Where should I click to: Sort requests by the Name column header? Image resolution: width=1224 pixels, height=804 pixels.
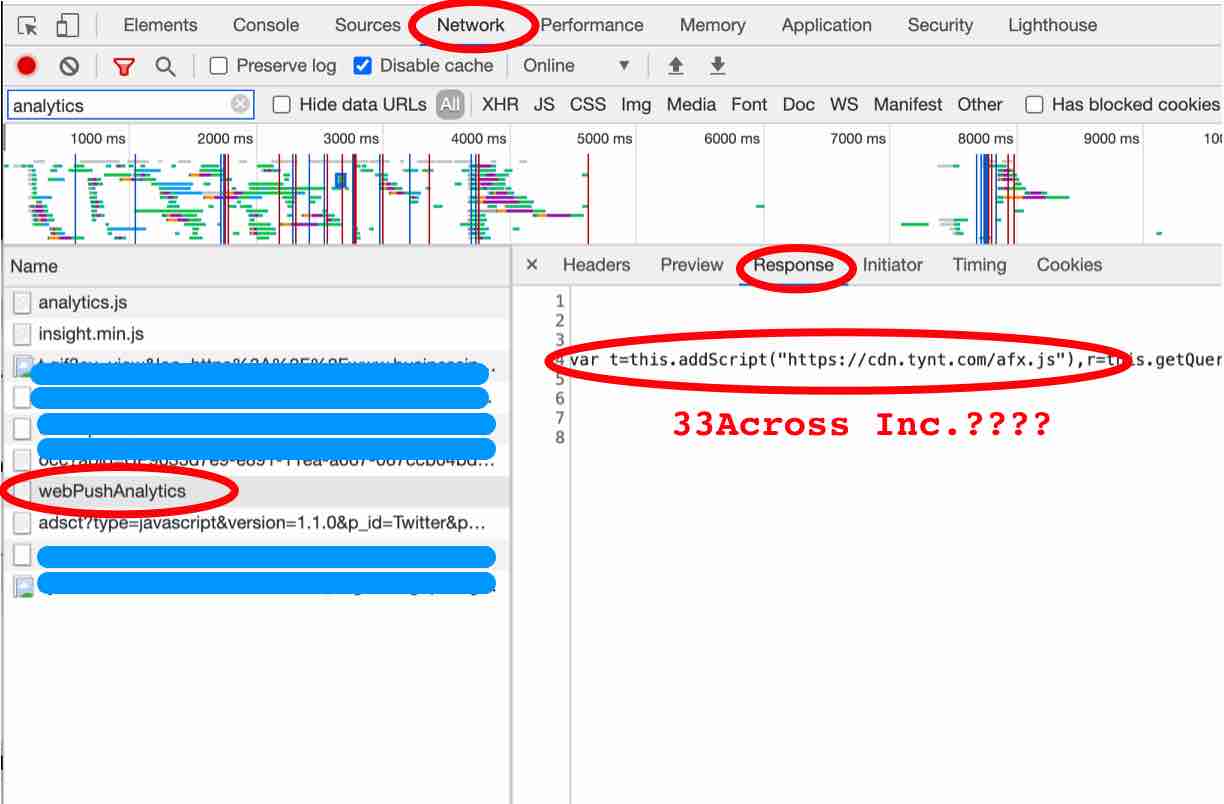[256, 267]
